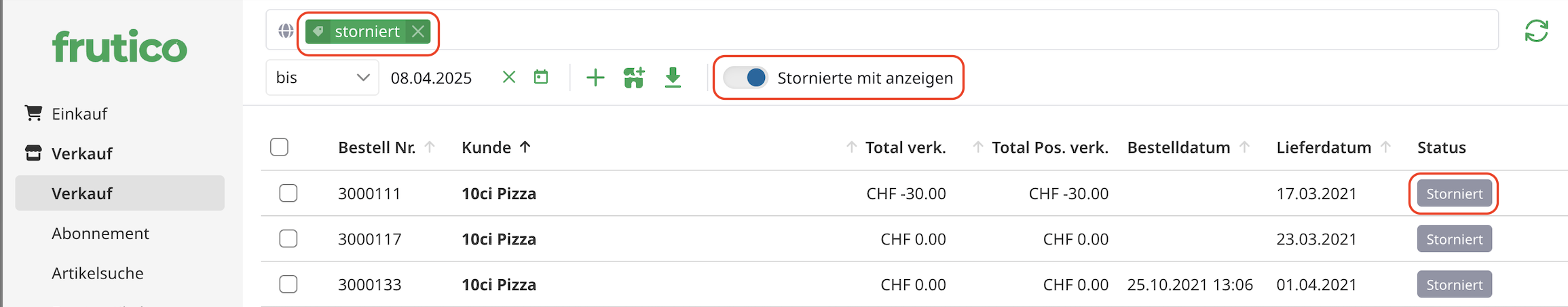Click the tag icon on 'storniert' chip
The image size is (1568, 307).
319,31
